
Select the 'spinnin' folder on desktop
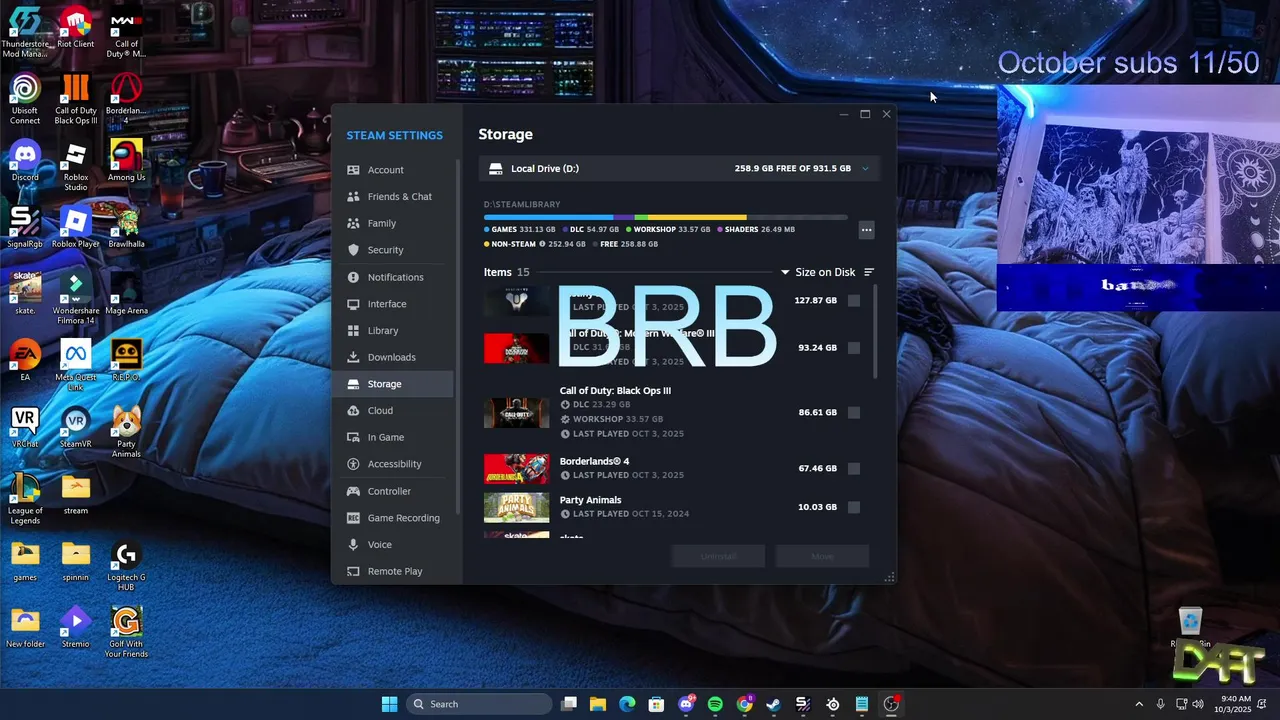tap(76, 561)
